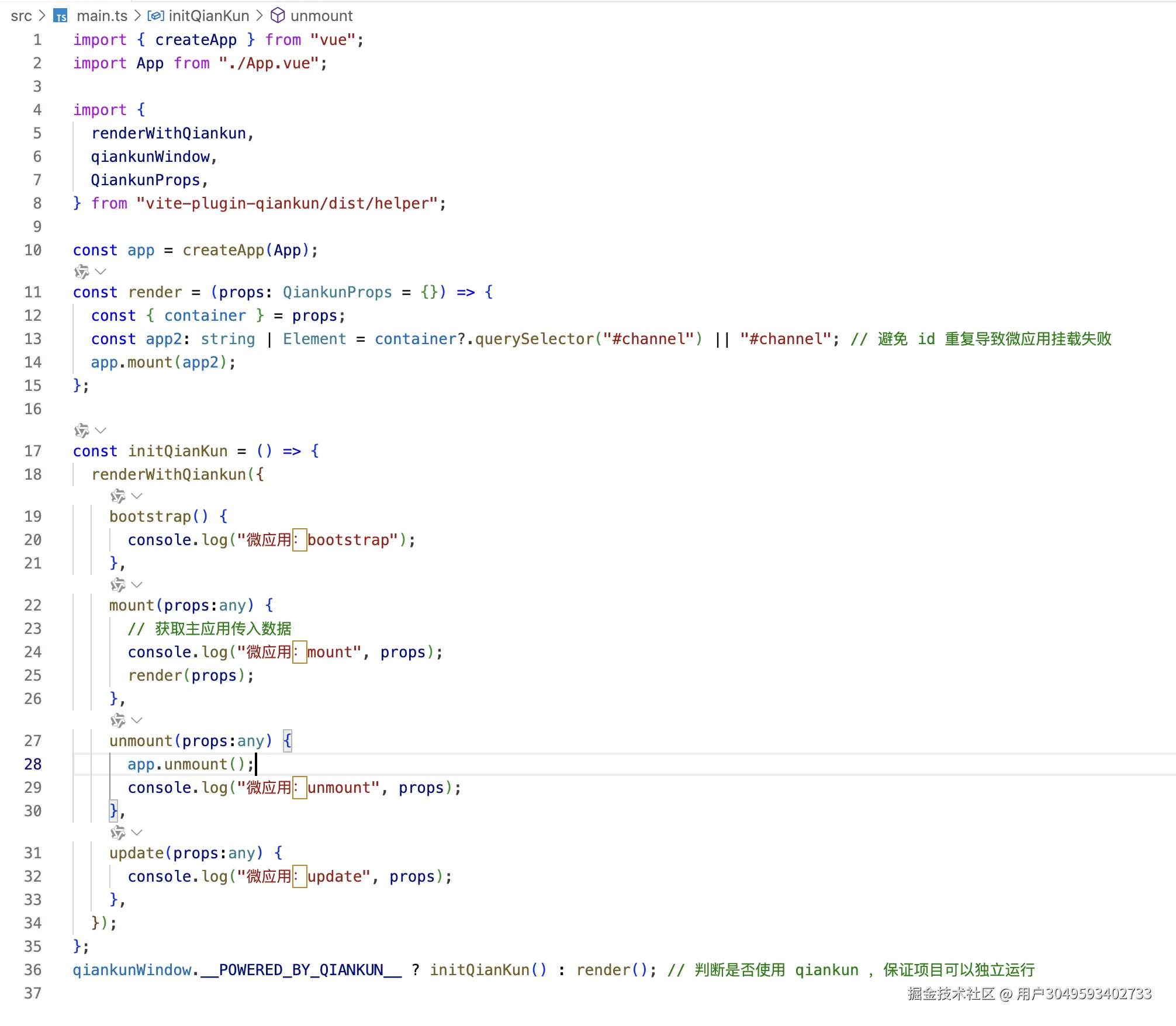Click the decoration icon above the unmount function
This screenshot has height=1026, width=1176.
coord(118,720)
